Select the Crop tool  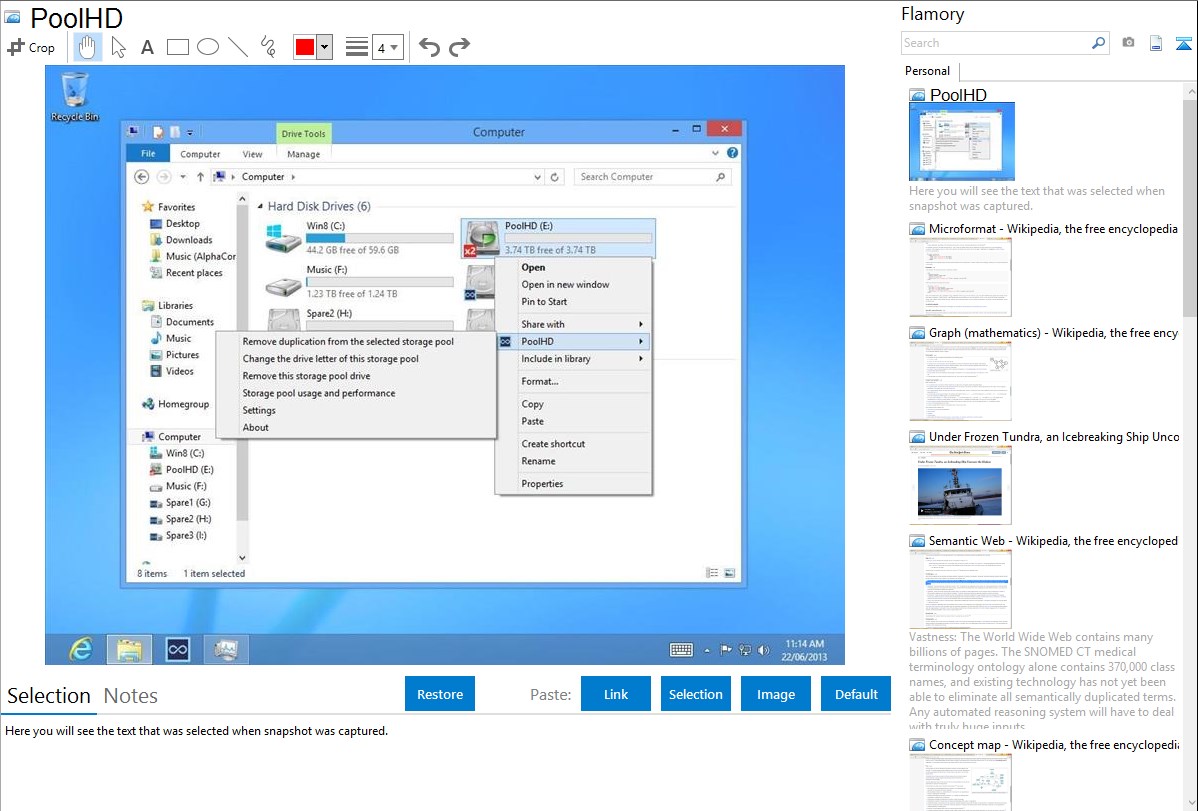pyautogui.click(x=31, y=47)
